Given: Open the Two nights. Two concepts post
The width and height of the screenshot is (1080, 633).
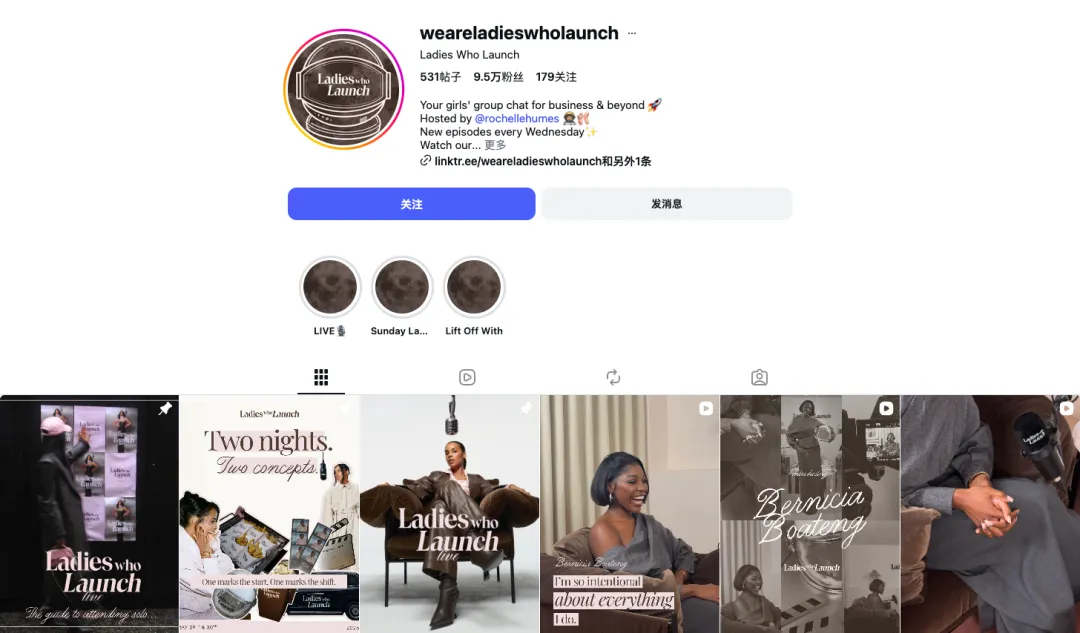Looking at the screenshot, I should (269, 514).
